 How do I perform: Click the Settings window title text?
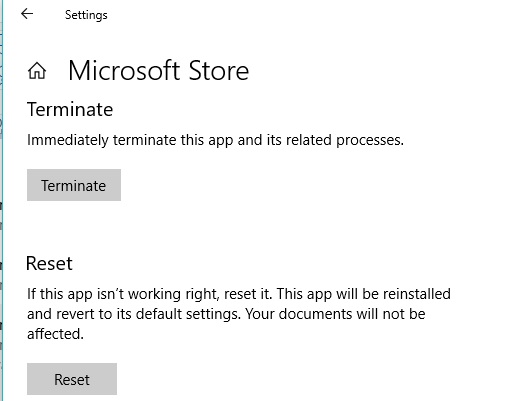[86, 15]
